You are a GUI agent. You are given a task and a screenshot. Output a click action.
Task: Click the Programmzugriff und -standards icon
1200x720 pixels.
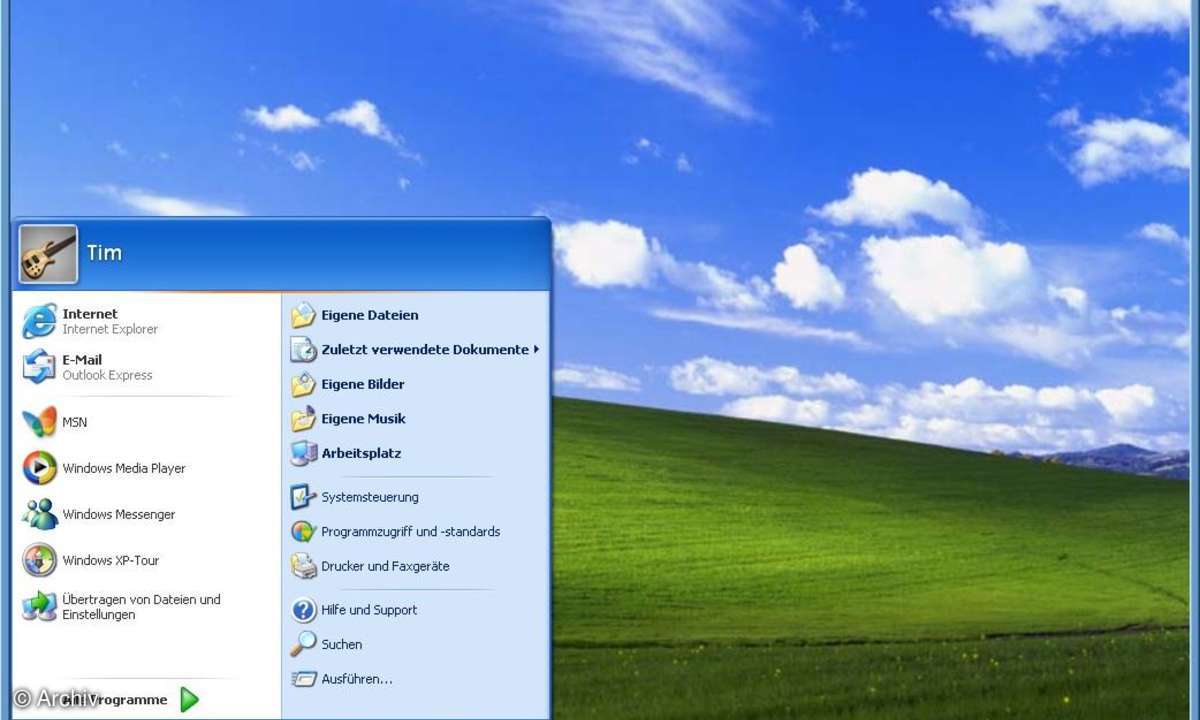[303, 532]
